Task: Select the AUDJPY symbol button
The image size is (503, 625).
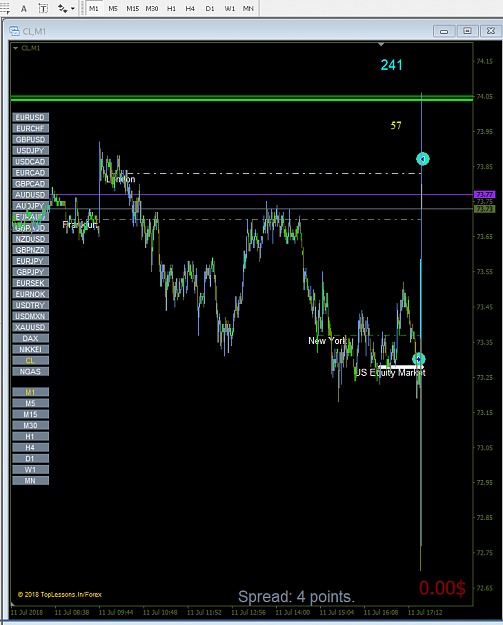Action: coord(30,206)
